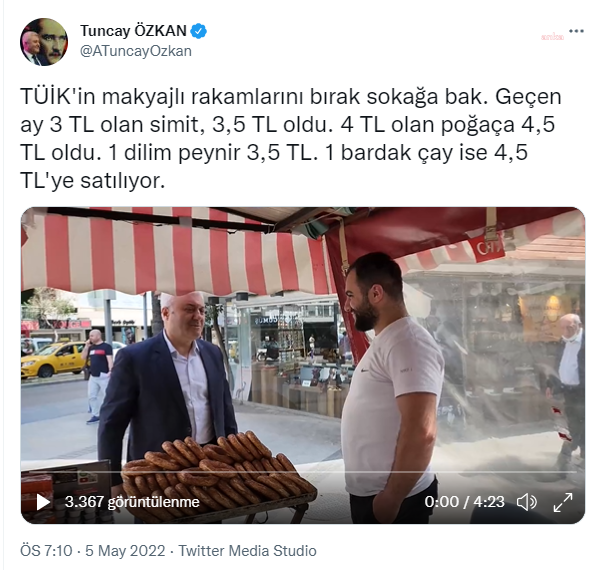The width and height of the screenshot is (598, 570).
Task: Click the 3.367 görüntülenme view count
Action: (132, 502)
